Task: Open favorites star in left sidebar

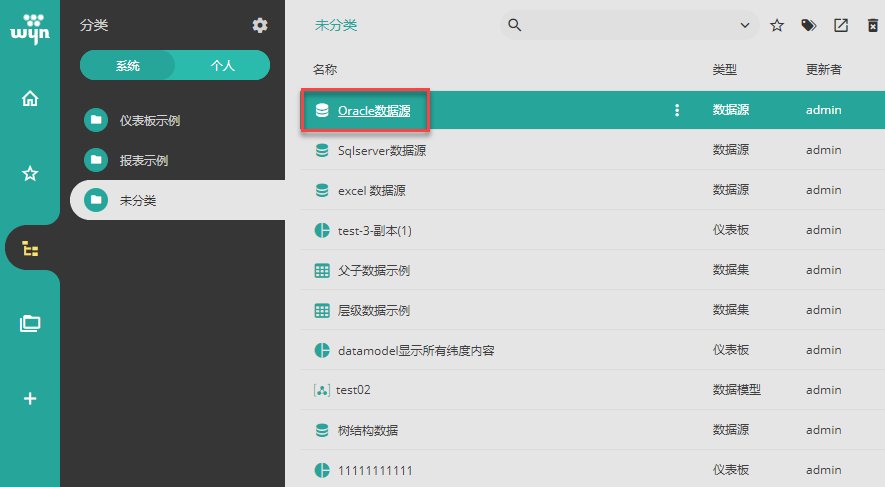Action: click(x=30, y=173)
